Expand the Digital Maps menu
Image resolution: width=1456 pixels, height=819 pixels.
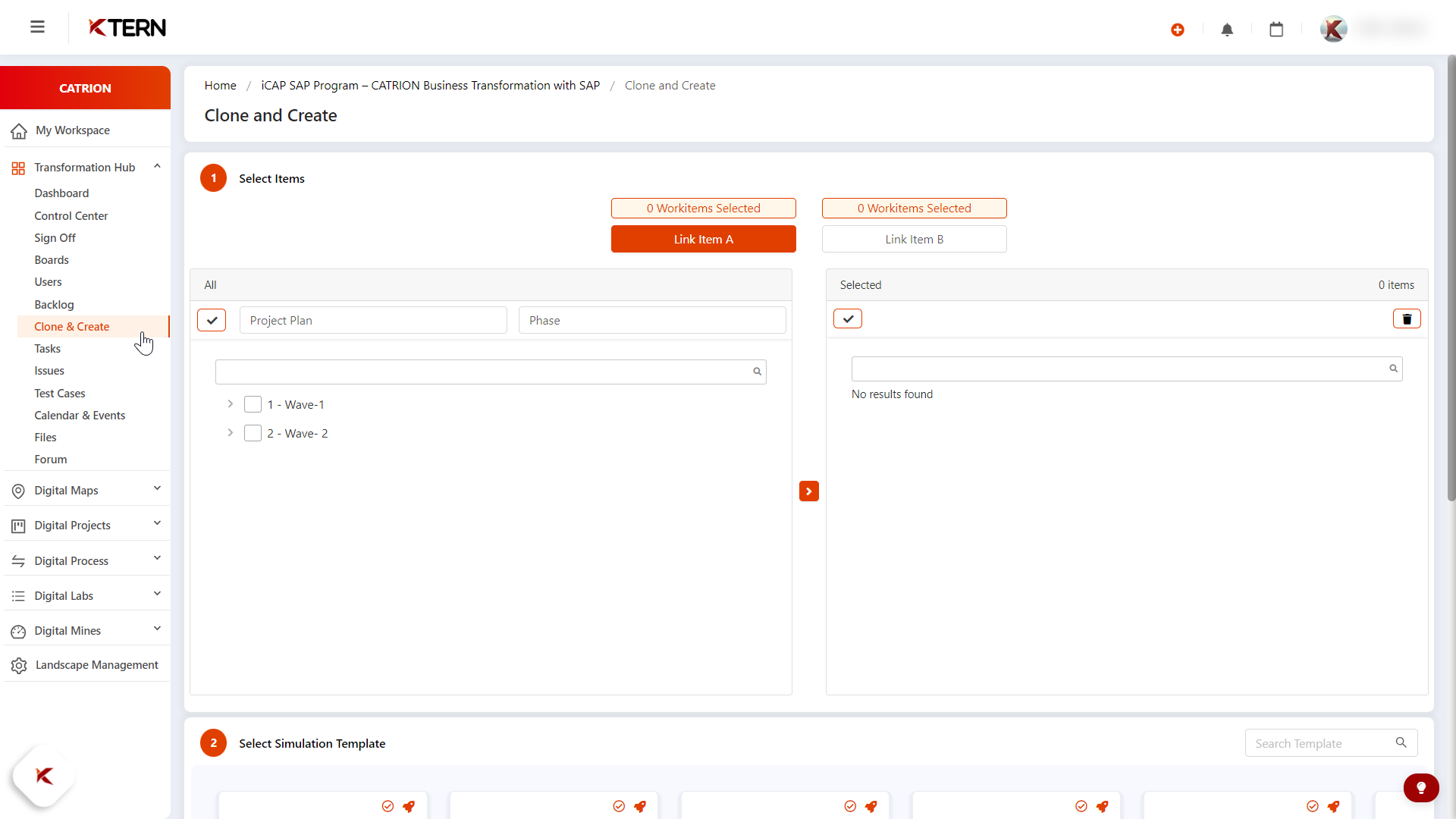click(157, 489)
